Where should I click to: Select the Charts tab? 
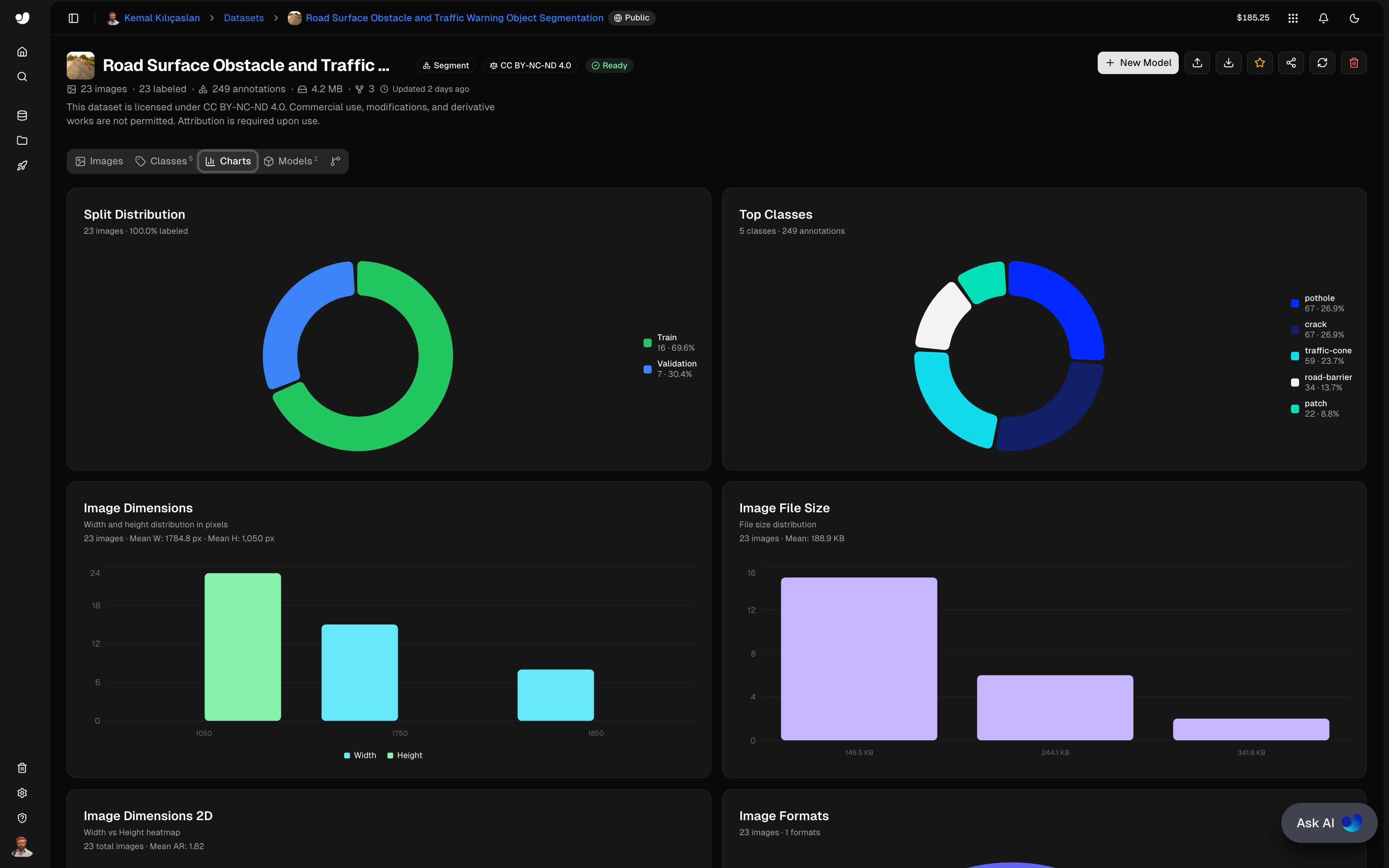pos(228,161)
